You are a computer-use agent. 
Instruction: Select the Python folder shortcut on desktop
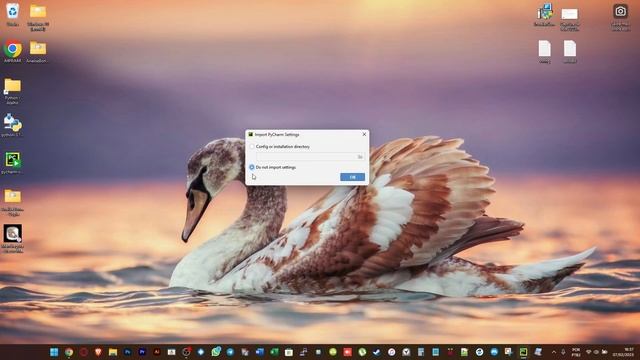tap(12, 91)
